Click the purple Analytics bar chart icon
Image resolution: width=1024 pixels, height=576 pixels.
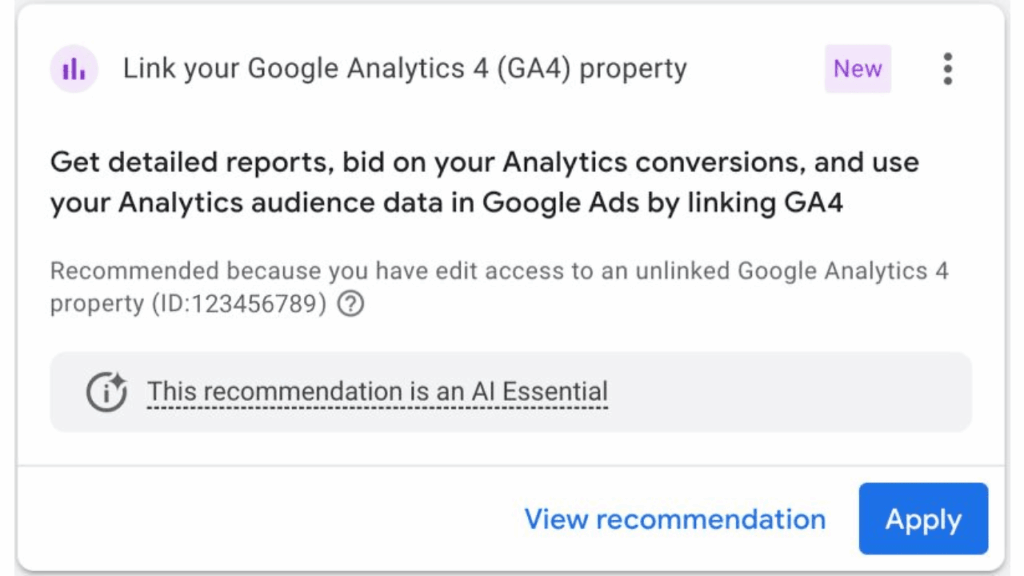pos(73,68)
